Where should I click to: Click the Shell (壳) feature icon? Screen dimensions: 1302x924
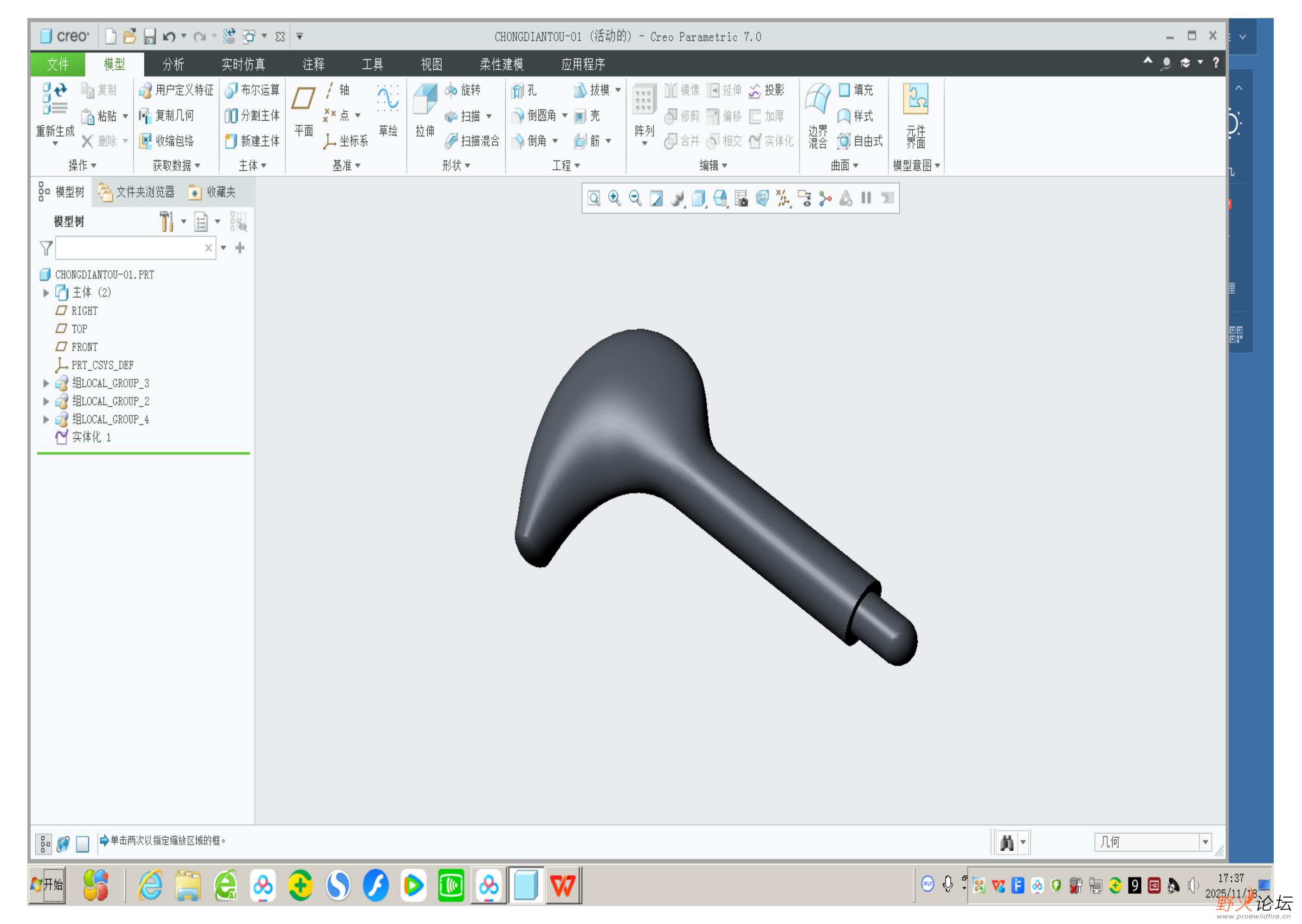580,116
